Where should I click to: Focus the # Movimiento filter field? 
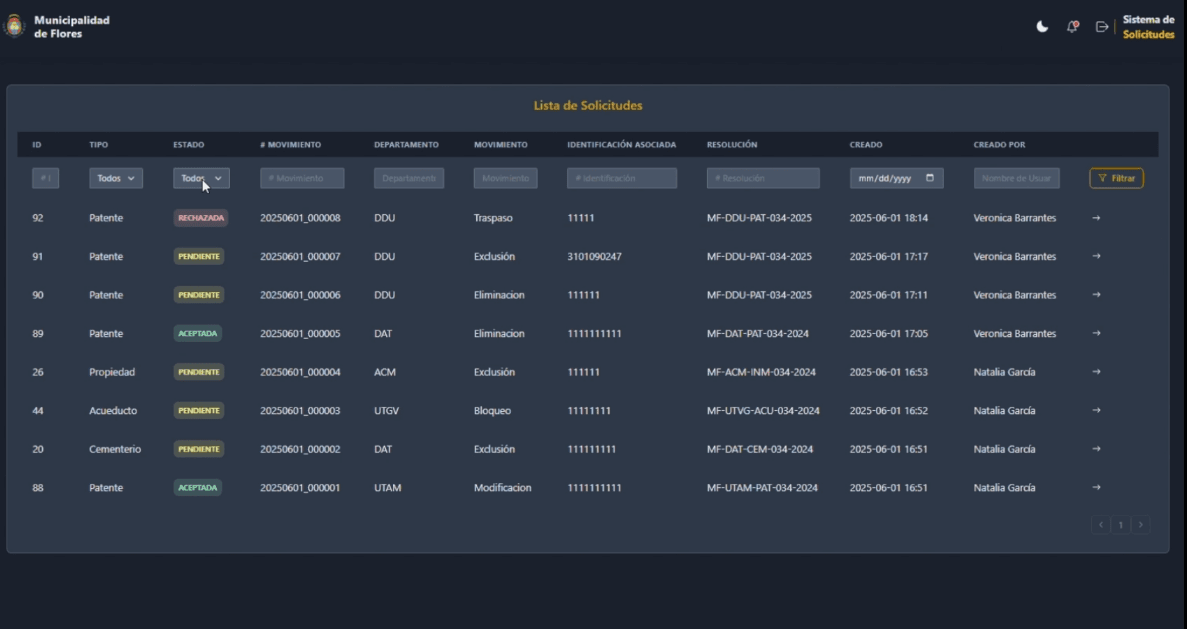pyautogui.click(x=302, y=178)
